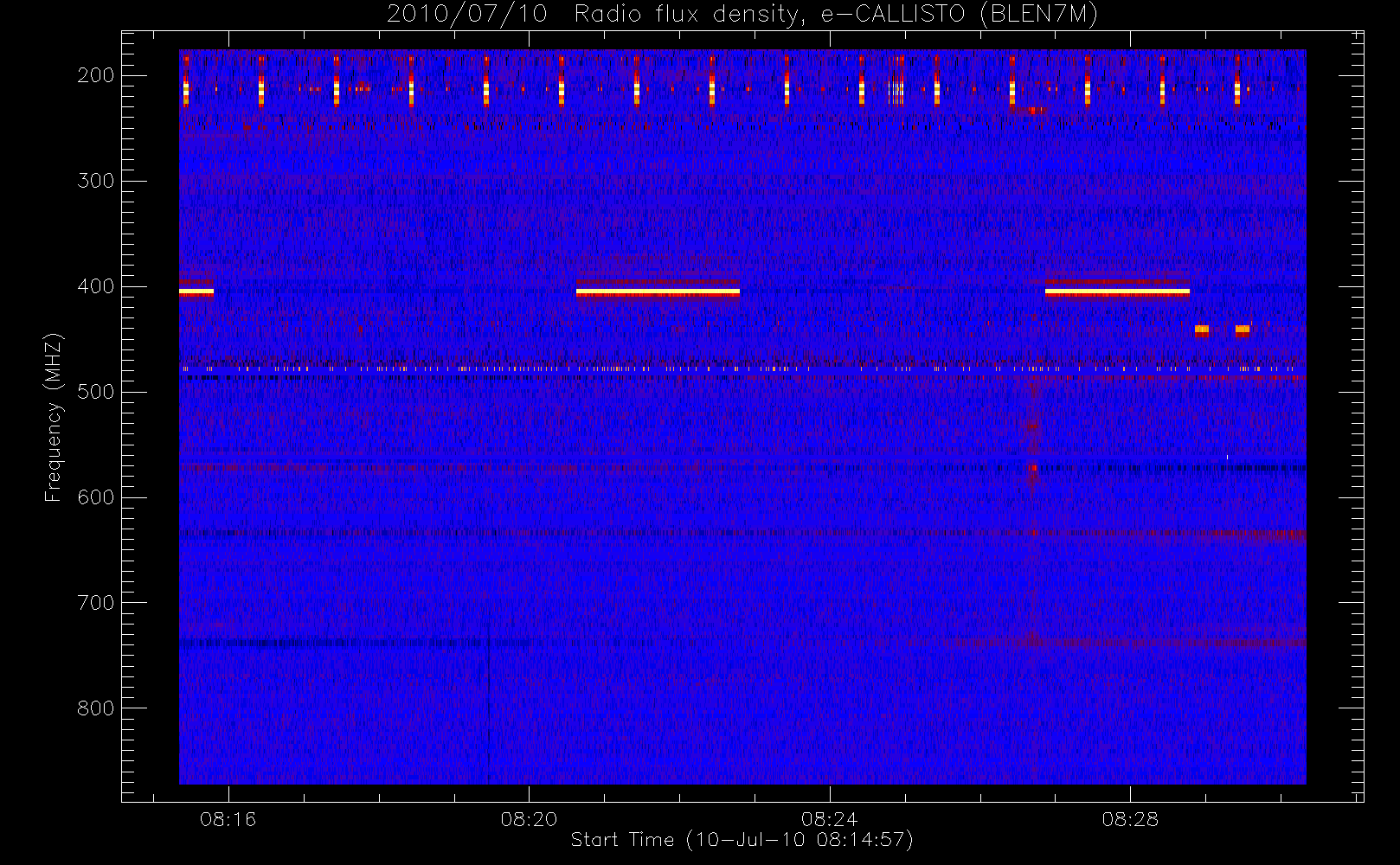Click the 08:20 time tick label
Viewport: 1400px width, 865px height.
(x=529, y=819)
